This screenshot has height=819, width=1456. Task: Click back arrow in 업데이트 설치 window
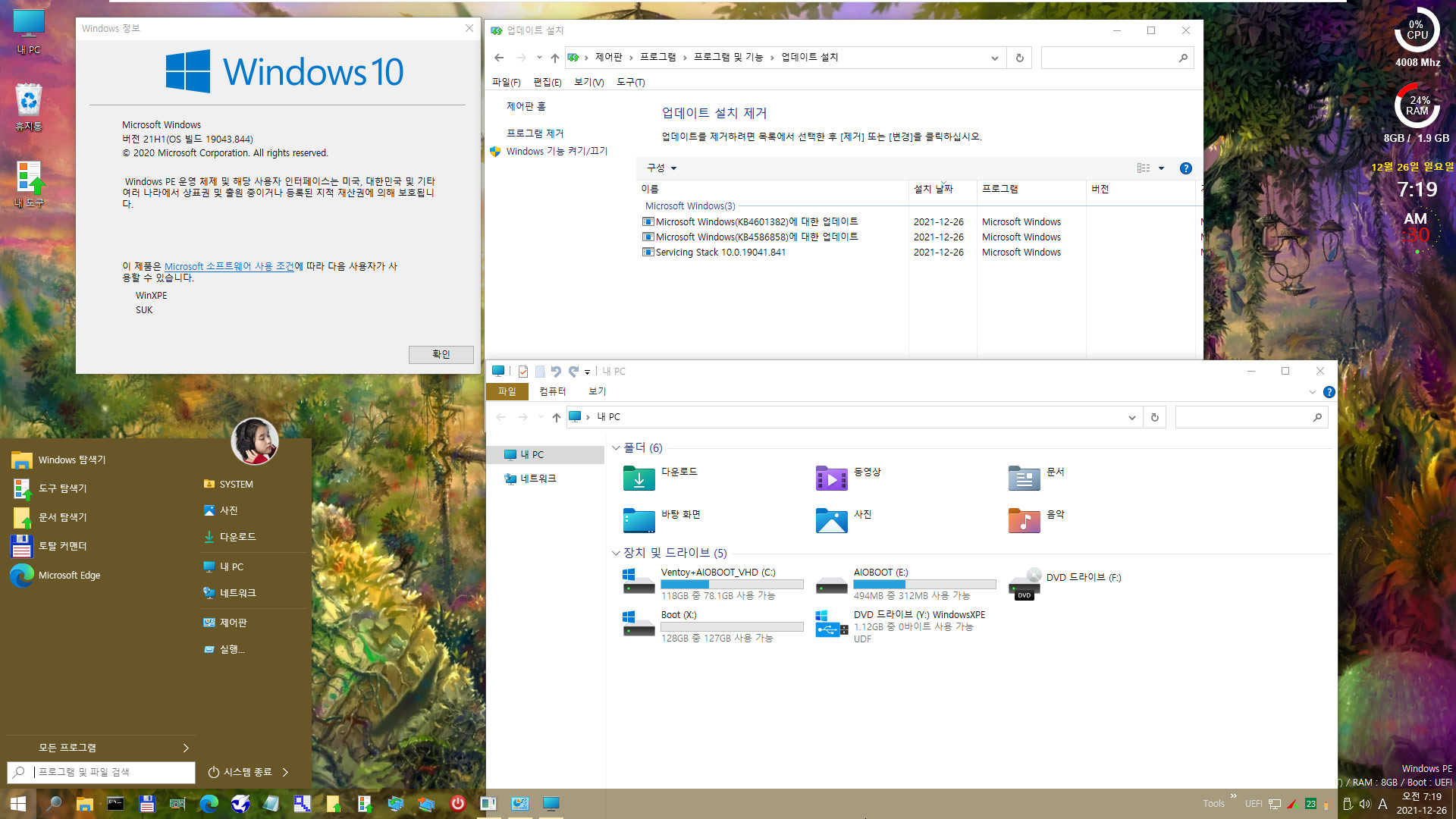pyautogui.click(x=499, y=58)
